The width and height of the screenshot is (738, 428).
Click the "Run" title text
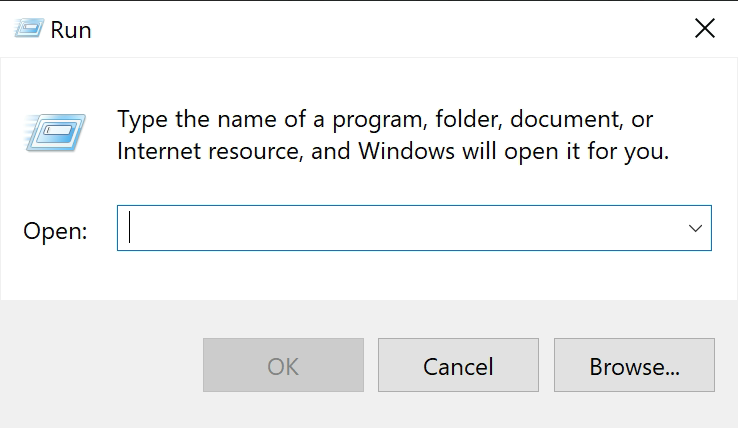[71, 30]
